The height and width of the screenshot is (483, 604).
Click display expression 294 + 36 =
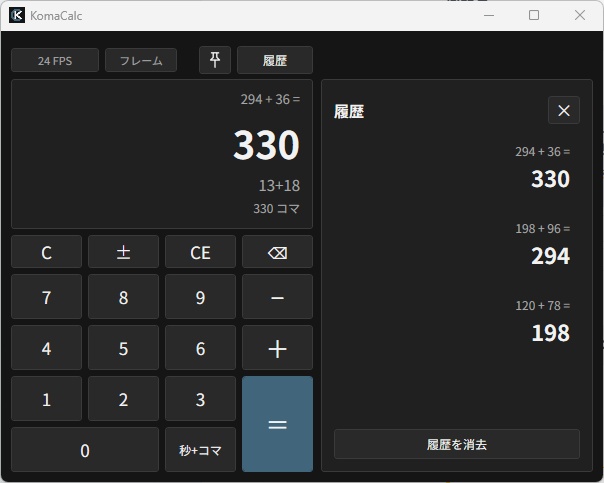(270, 99)
